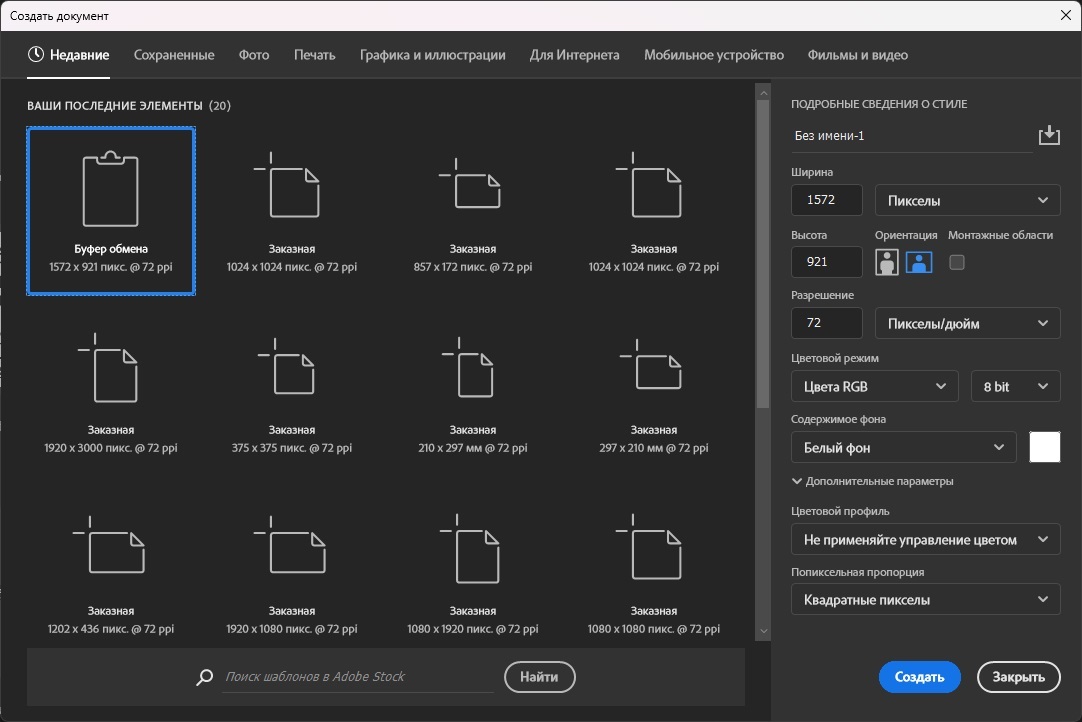Open the Пикселы width units dropdown
Image resolution: width=1082 pixels, height=722 pixels.
point(967,201)
